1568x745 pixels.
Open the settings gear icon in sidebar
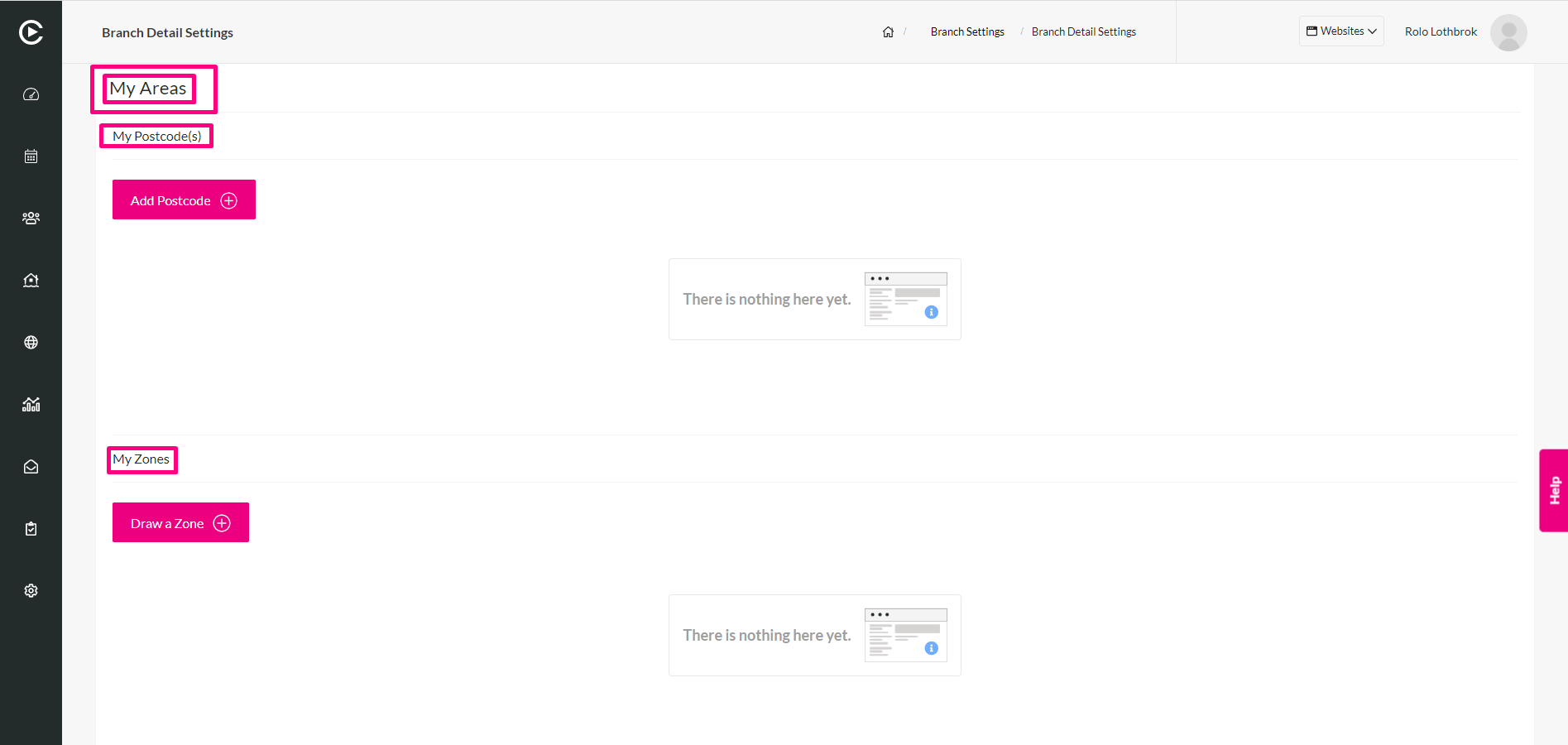31,591
